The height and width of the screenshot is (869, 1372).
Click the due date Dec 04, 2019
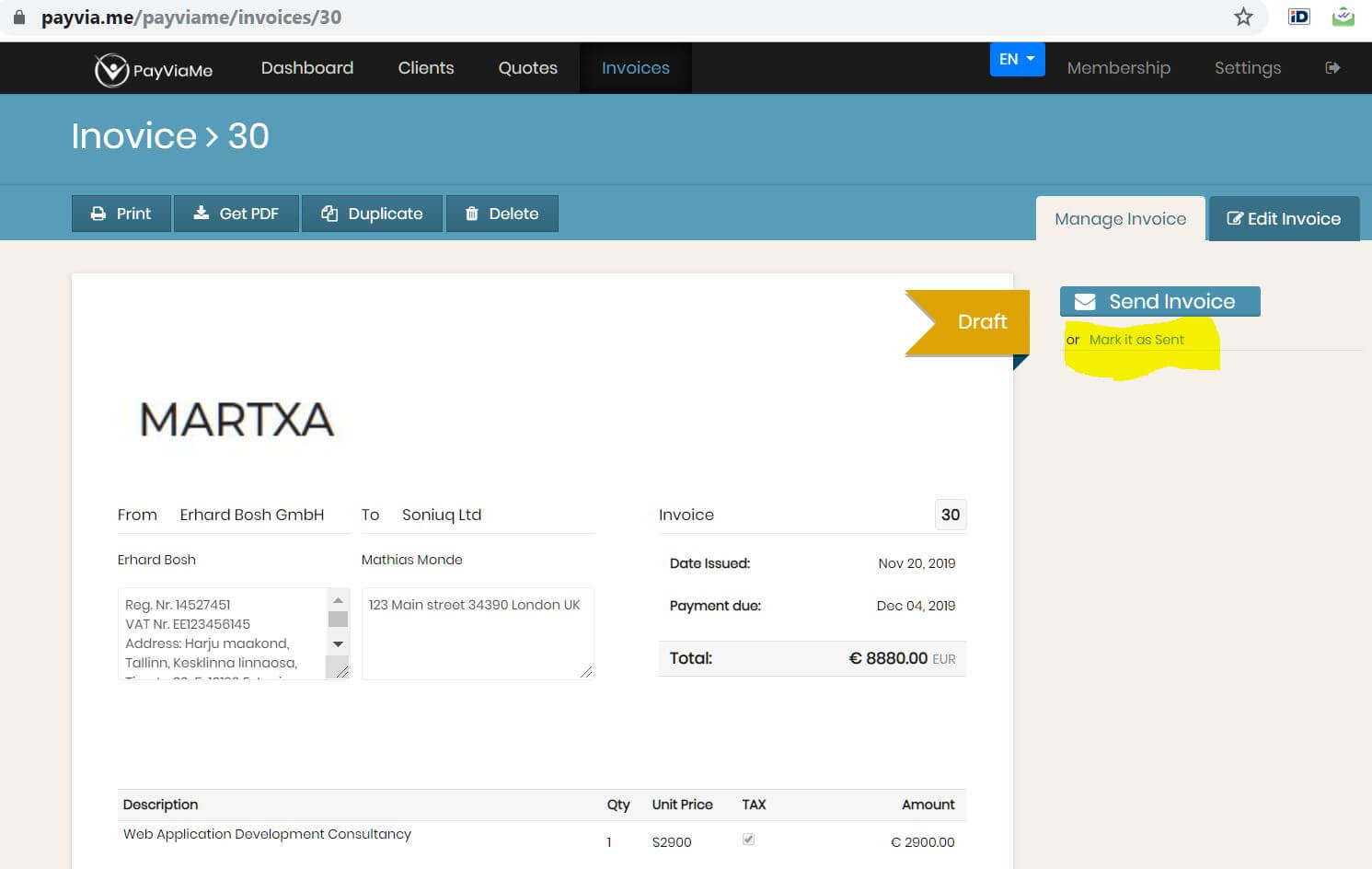pyautogui.click(x=916, y=606)
